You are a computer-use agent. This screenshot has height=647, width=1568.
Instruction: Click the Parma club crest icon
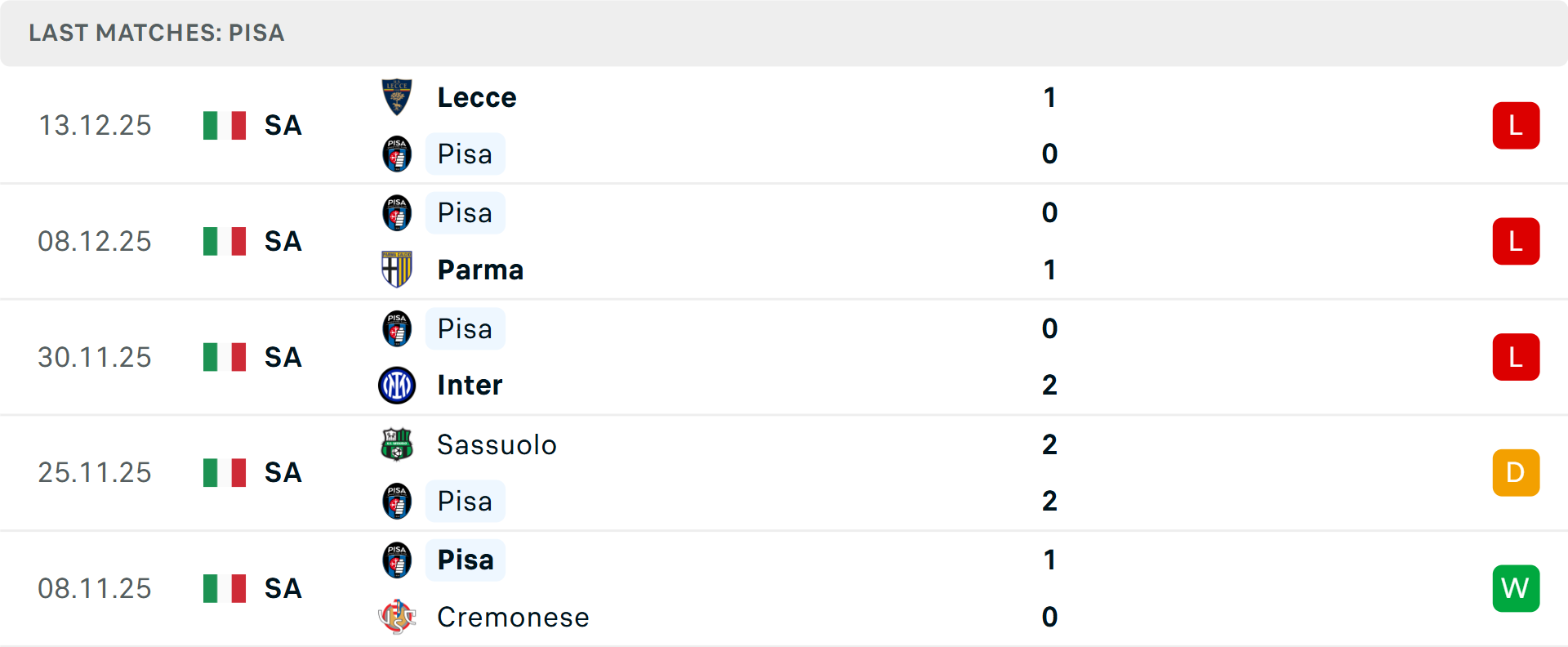tap(397, 270)
